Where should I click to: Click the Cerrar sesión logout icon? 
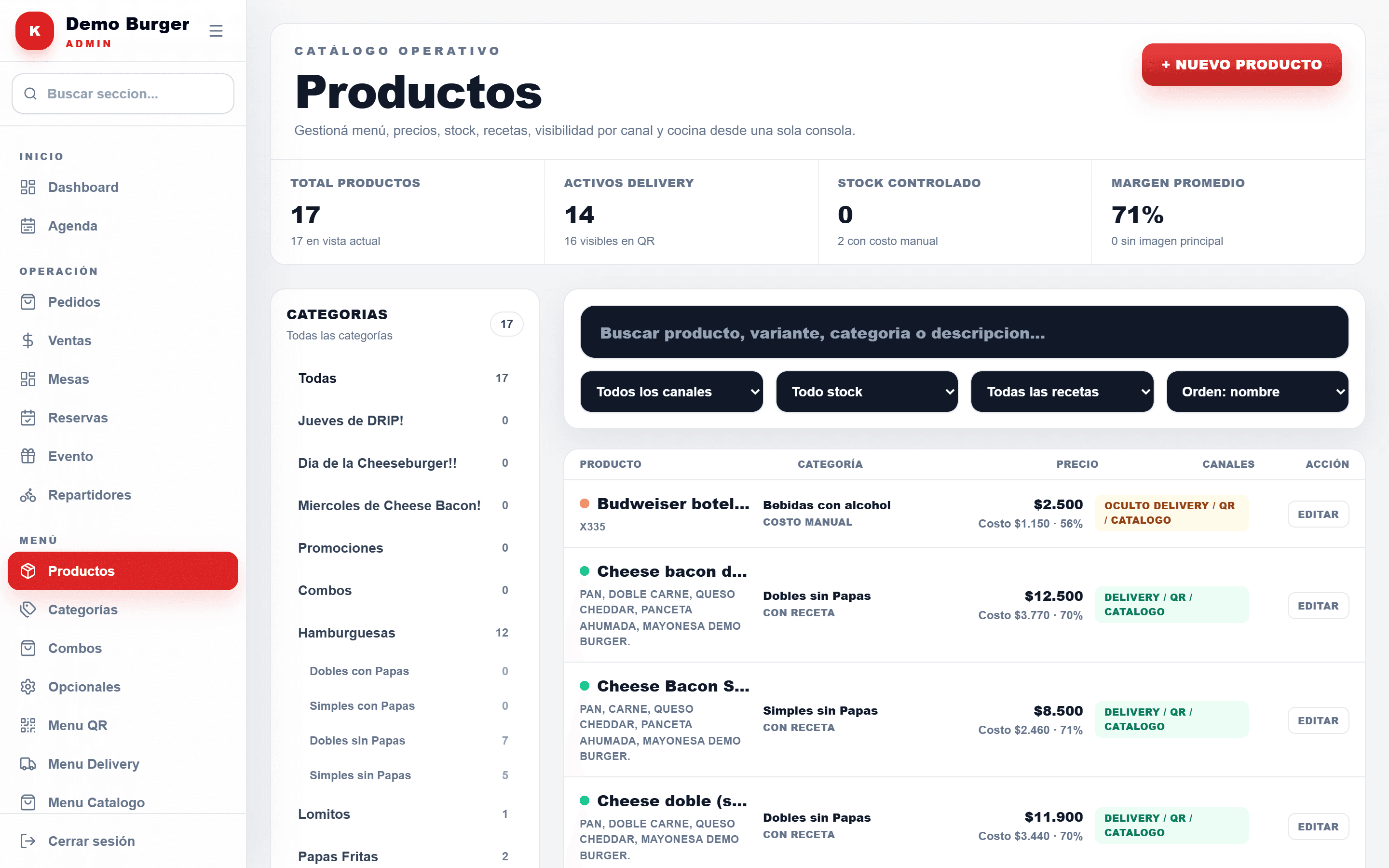[28, 841]
